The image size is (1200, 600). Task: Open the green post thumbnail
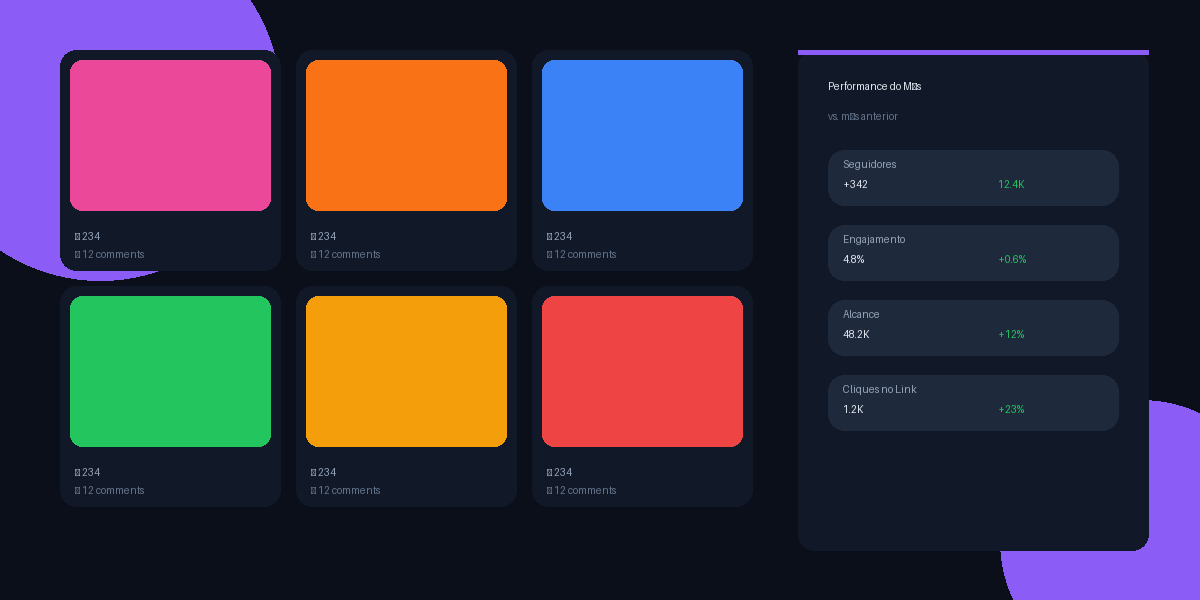170,371
